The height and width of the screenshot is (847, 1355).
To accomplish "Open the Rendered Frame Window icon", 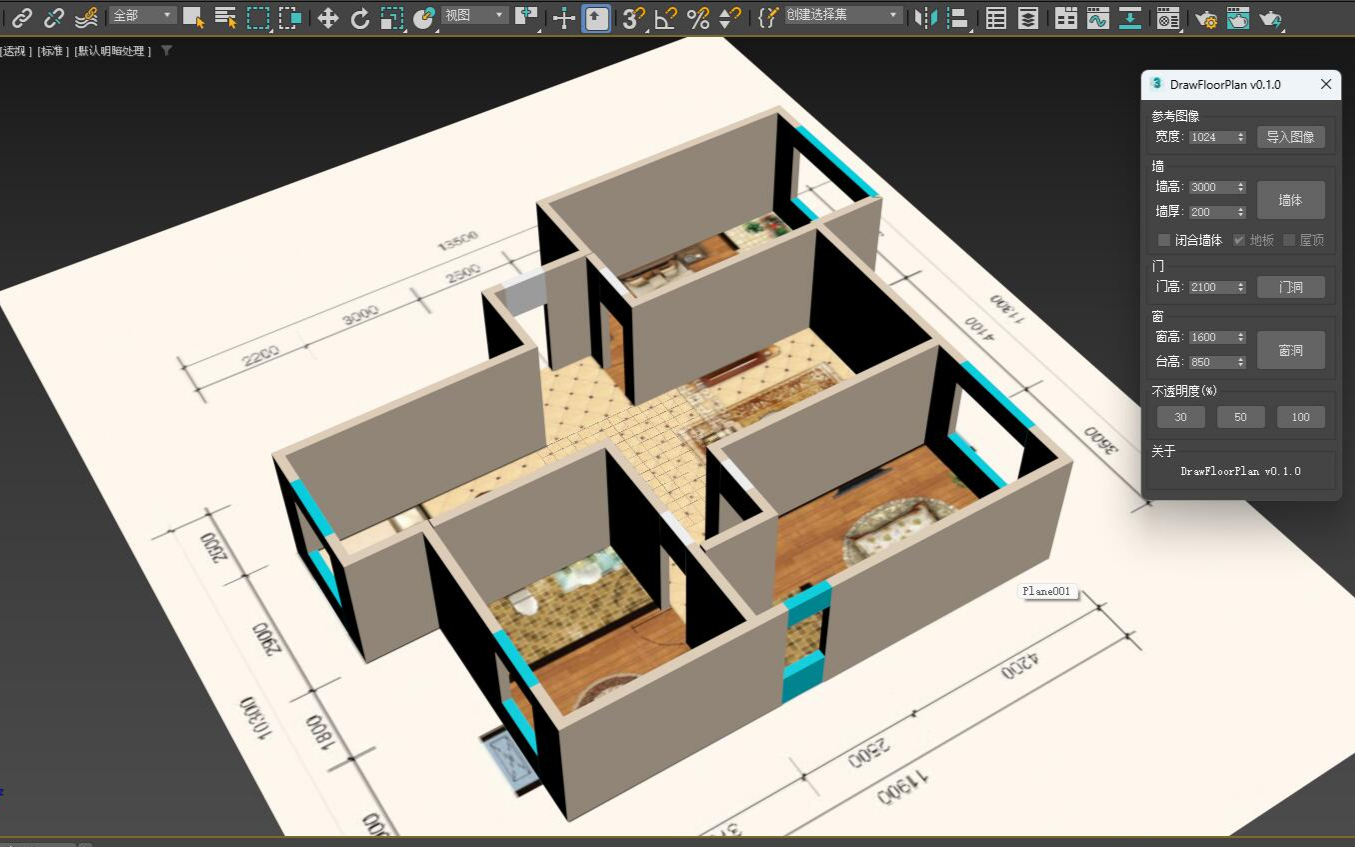I will (x=1238, y=17).
